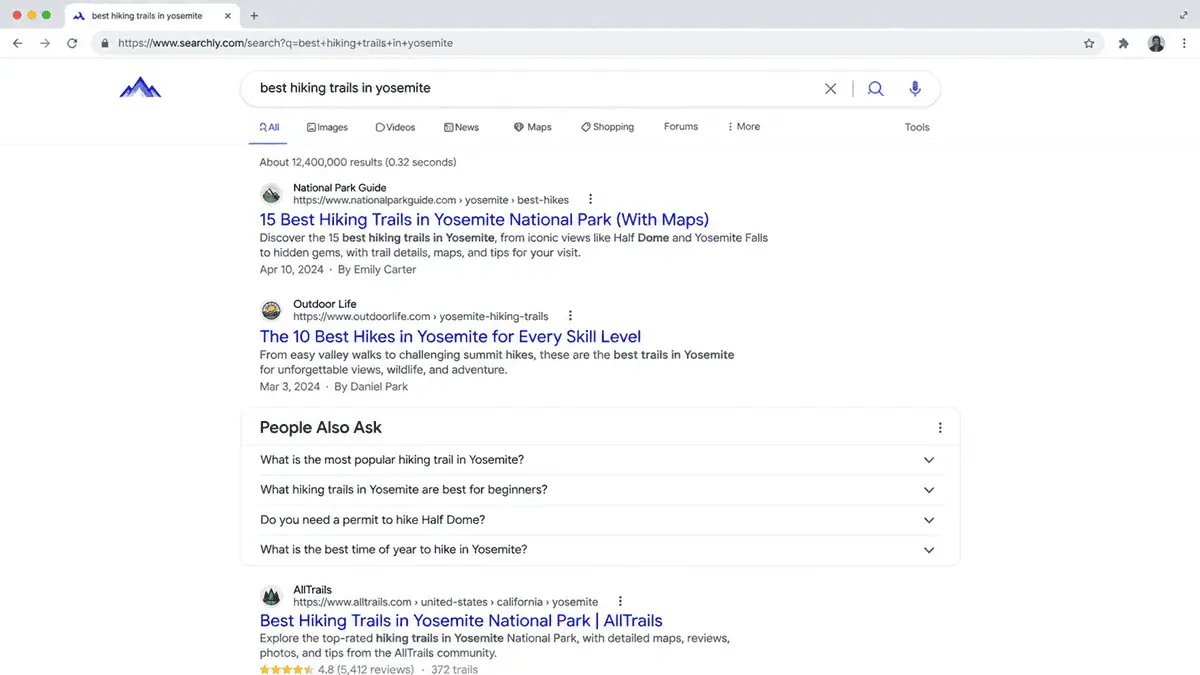Reload the page
This screenshot has height=675, width=1200.
[x=72, y=44]
